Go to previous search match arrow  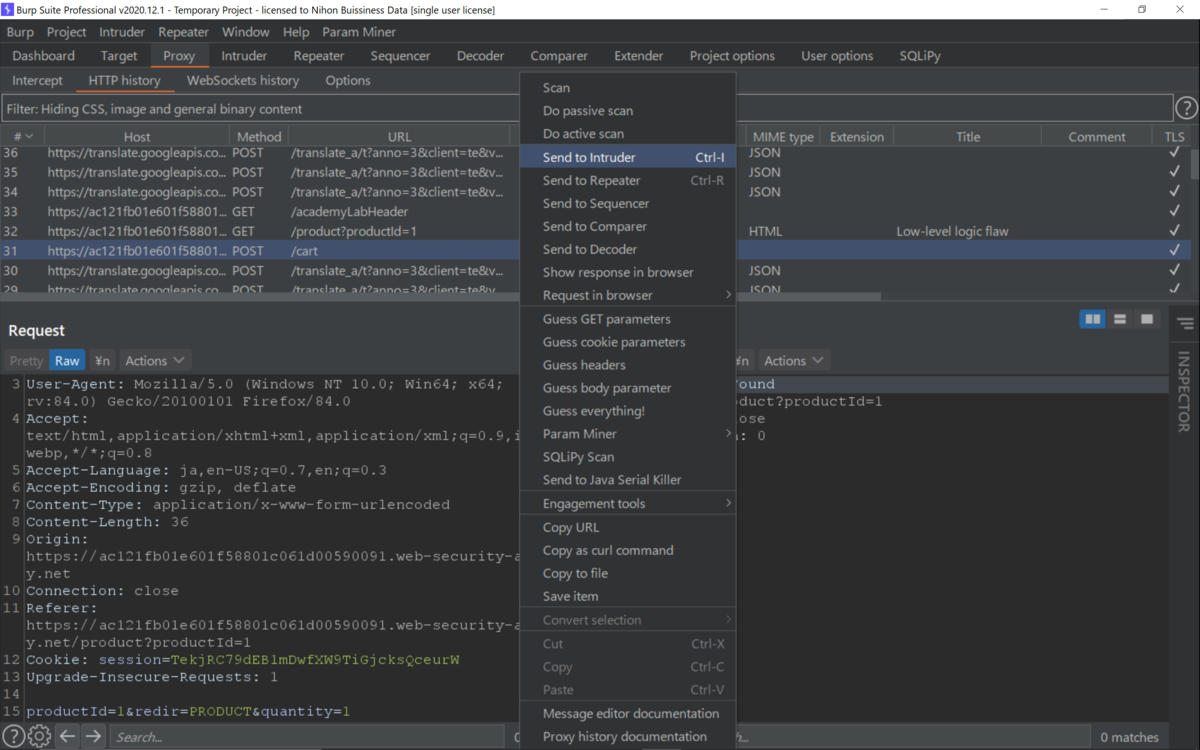click(x=67, y=737)
